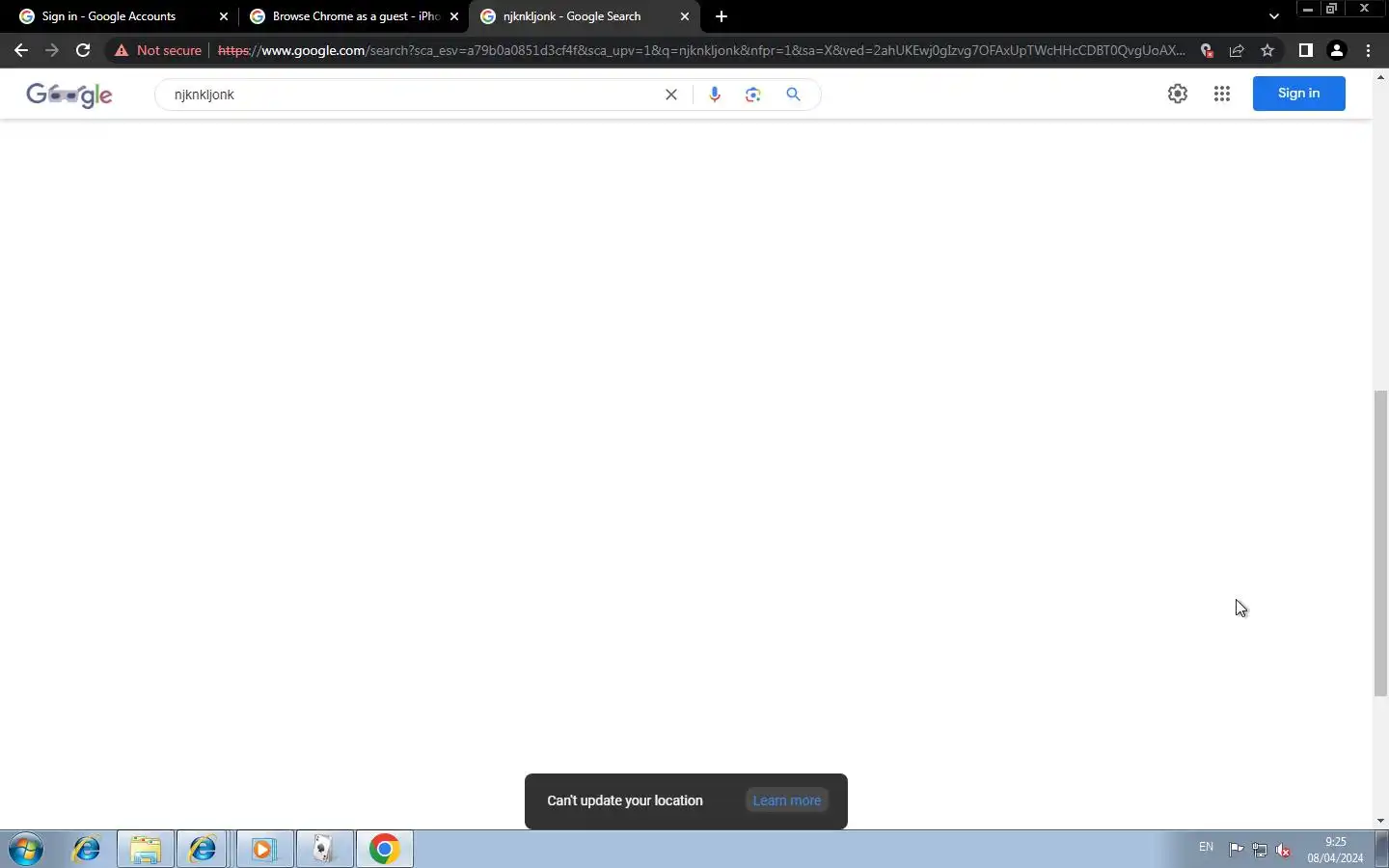The image size is (1389, 868).
Task: Click the Not secure warning indicator
Action: click(x=158, y=50)
